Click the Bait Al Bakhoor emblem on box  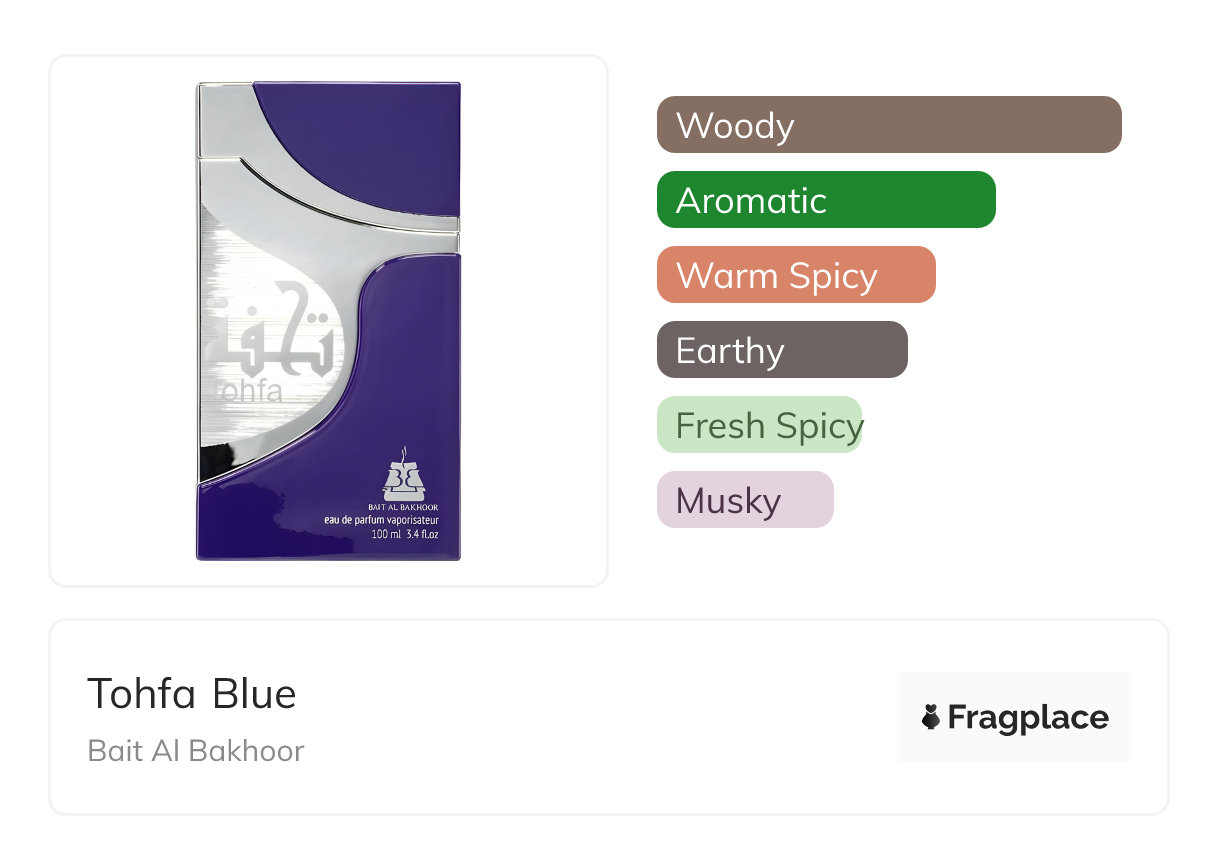pyautogui.click(x=404, y=478)
